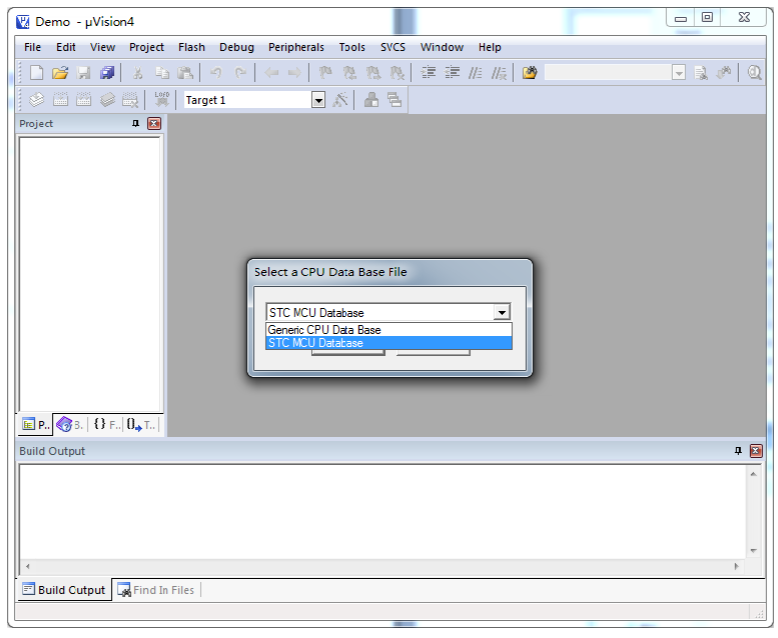This screenshot has height=638, width=778.
Task: Click the Cut scissors icon
Action: (x=138, y=73)
